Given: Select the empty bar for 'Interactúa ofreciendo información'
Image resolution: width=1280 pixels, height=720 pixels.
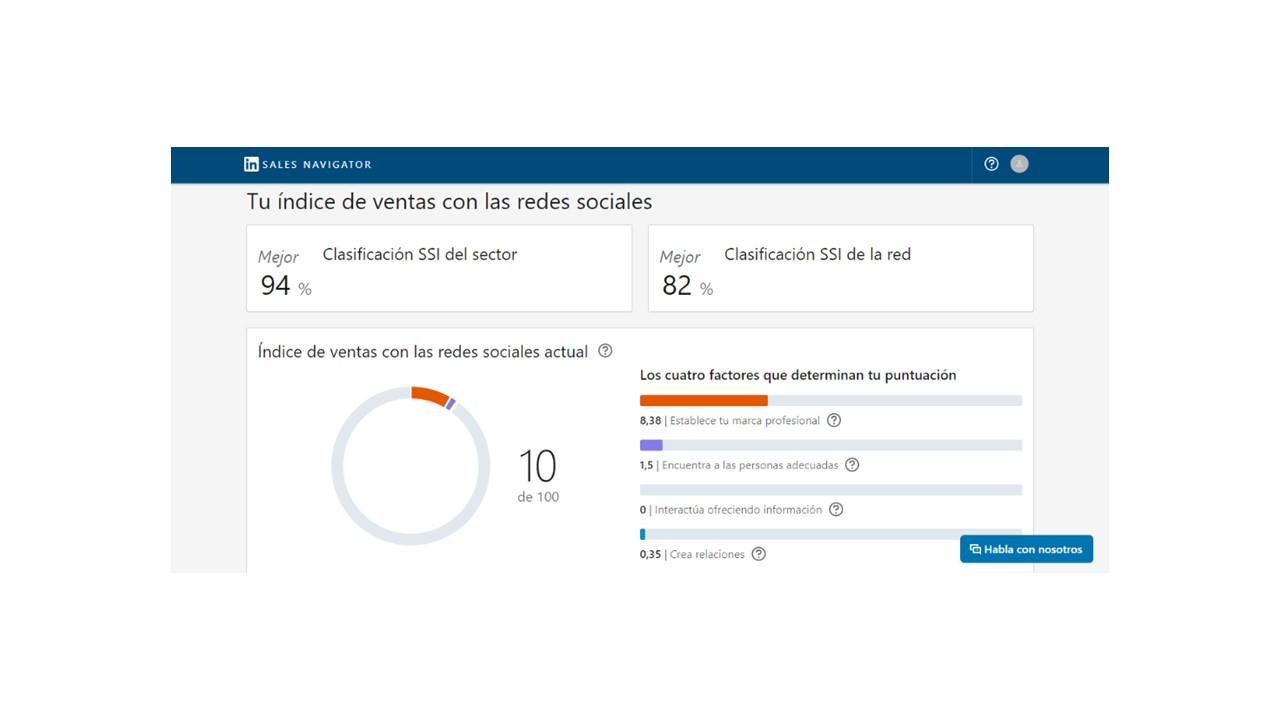Looking at the screenshot, I should (x=831, y=490).
